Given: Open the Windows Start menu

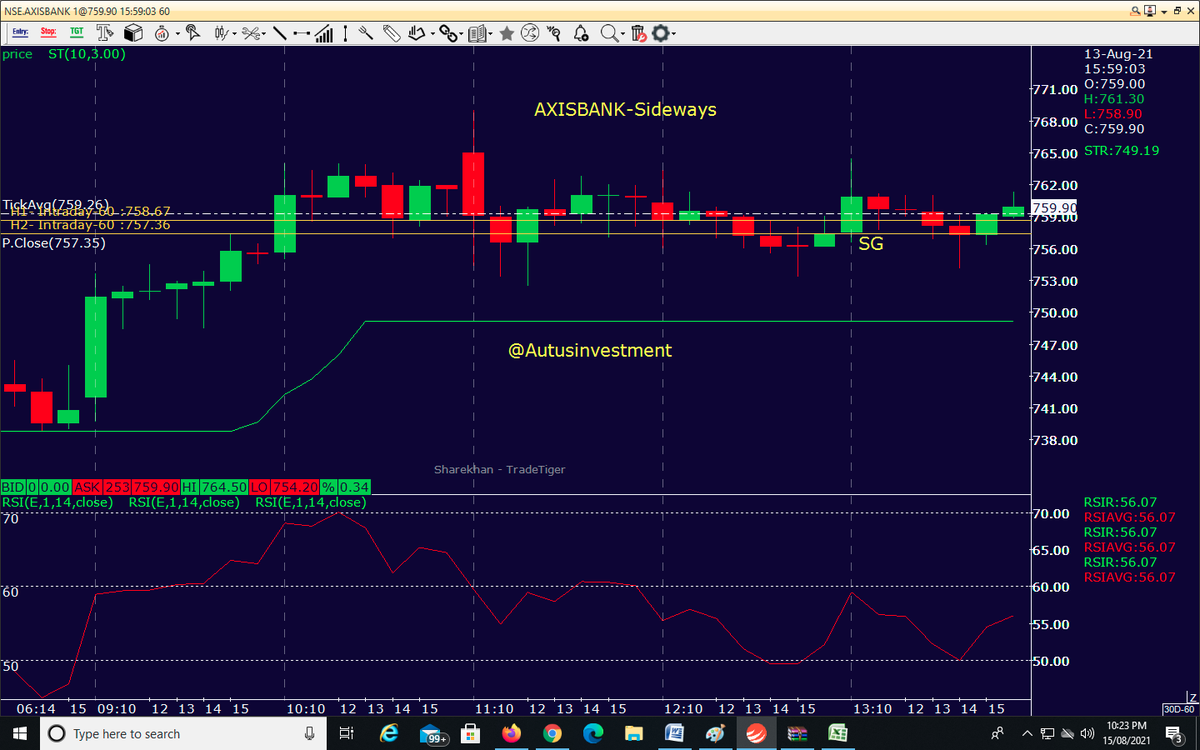Looking at the screenshot, I should (x=20, y=733).
